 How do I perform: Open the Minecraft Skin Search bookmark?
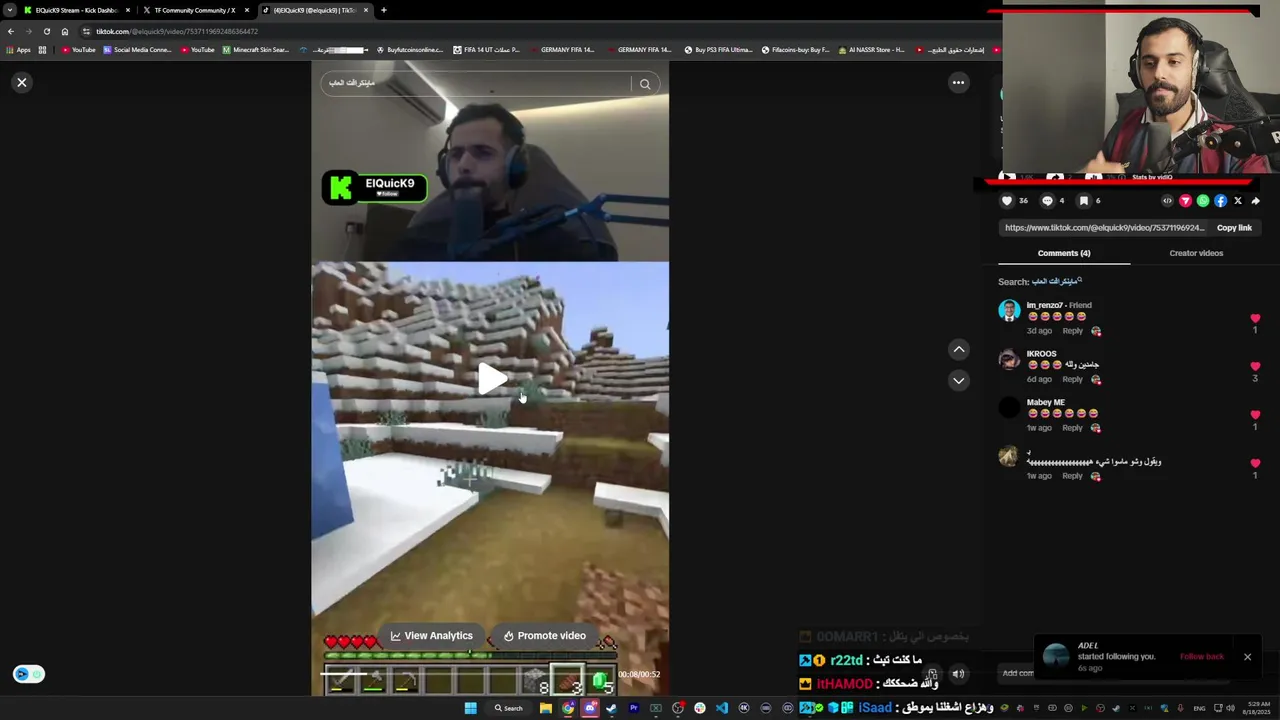click(x=255, y=50)
